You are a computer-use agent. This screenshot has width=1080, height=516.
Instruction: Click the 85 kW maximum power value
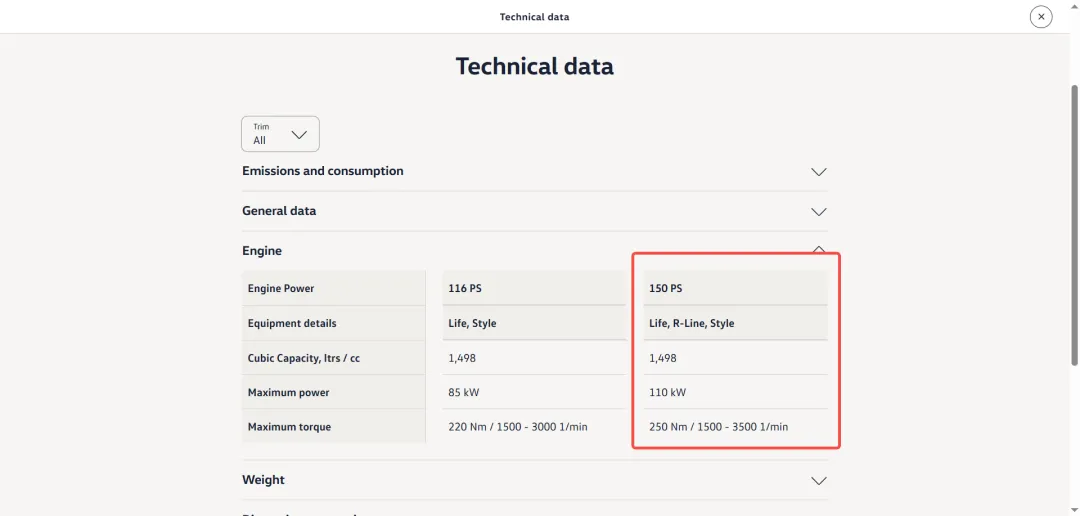pos(464,393)
